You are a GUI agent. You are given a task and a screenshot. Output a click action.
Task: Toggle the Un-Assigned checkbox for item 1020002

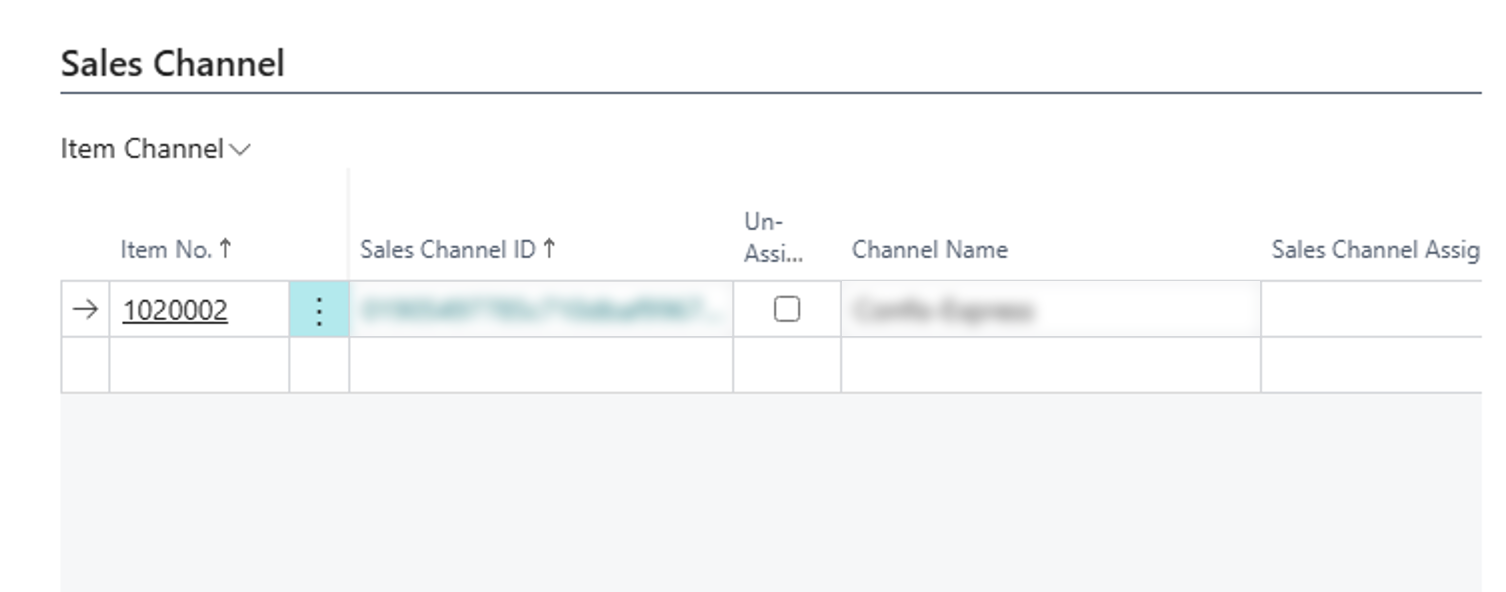point(787,310)
